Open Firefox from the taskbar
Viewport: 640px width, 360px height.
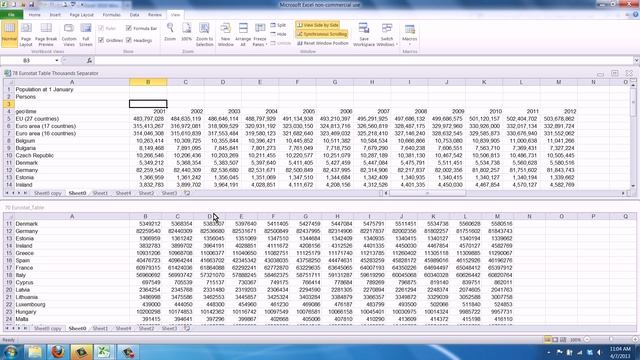coord(58,352)
